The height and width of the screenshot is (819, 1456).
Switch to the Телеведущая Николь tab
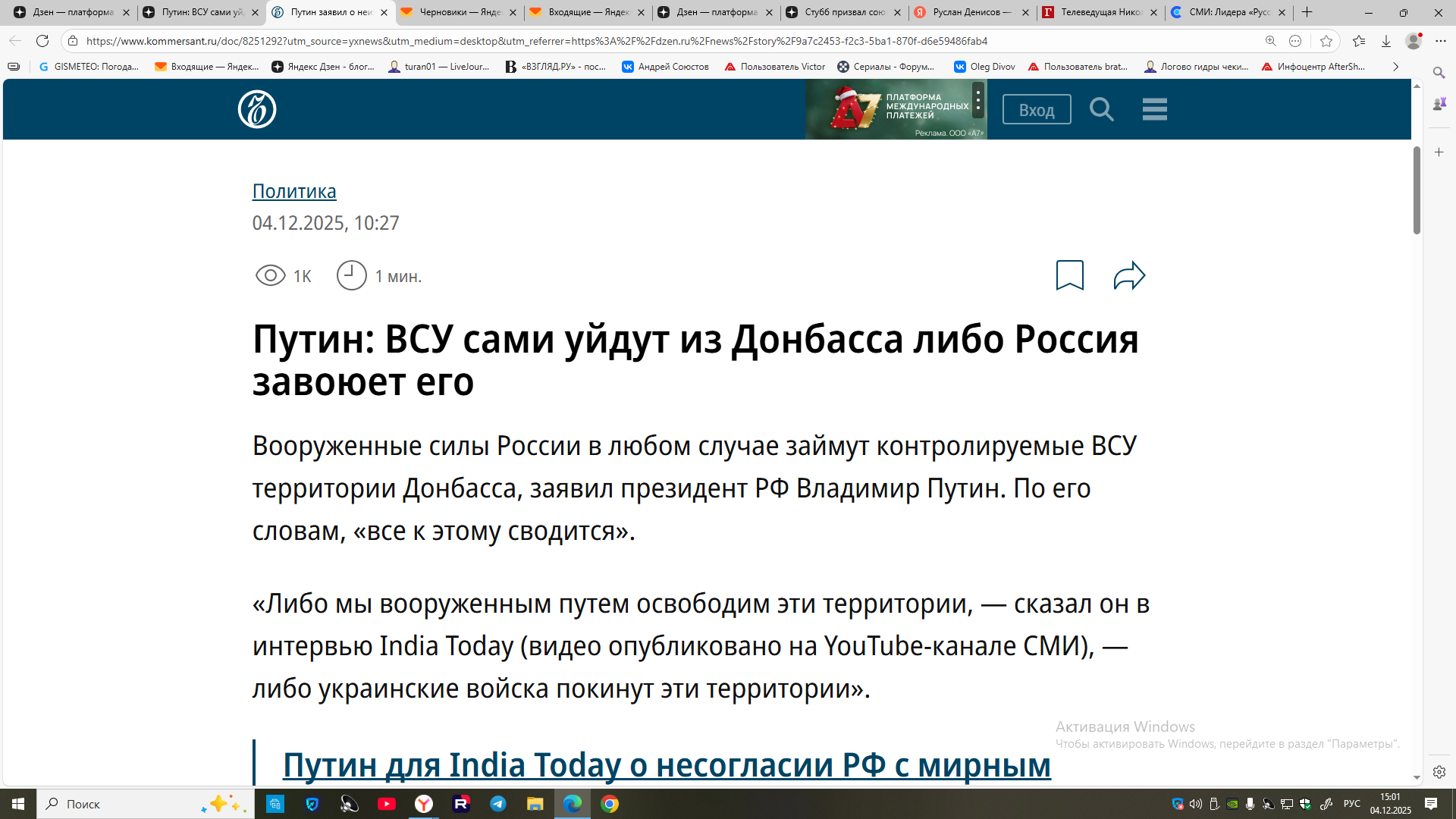coord(1100,12)
